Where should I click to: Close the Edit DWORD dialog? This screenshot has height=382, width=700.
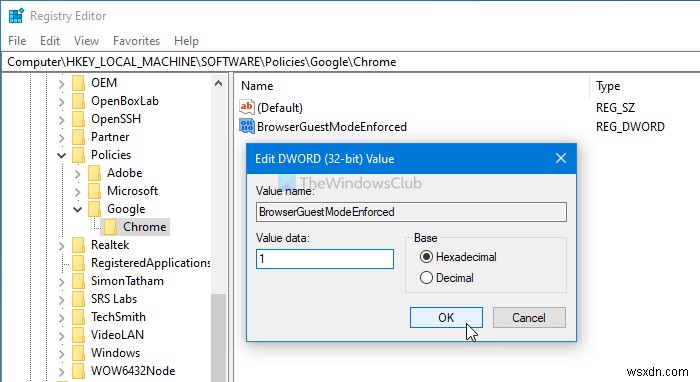561,158
